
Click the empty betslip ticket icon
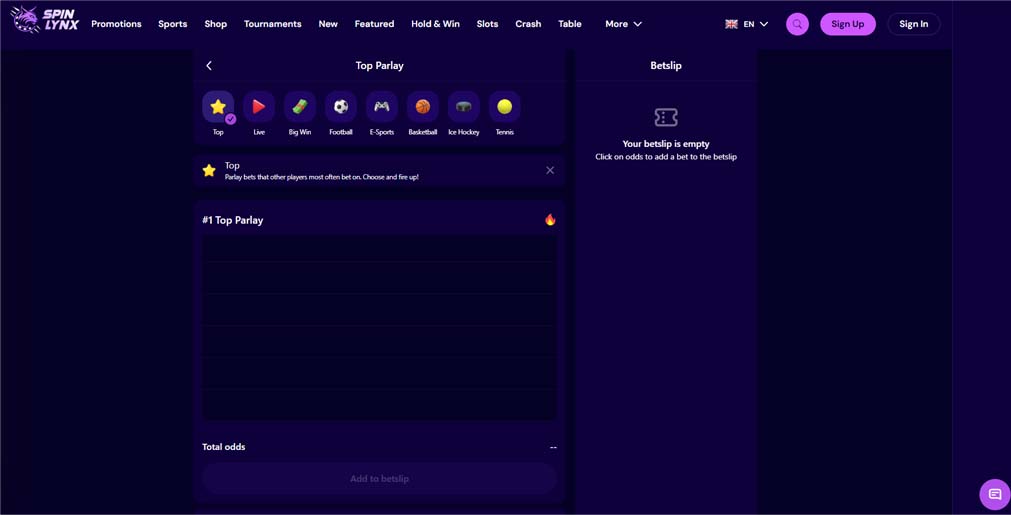[x=666, y=117]
